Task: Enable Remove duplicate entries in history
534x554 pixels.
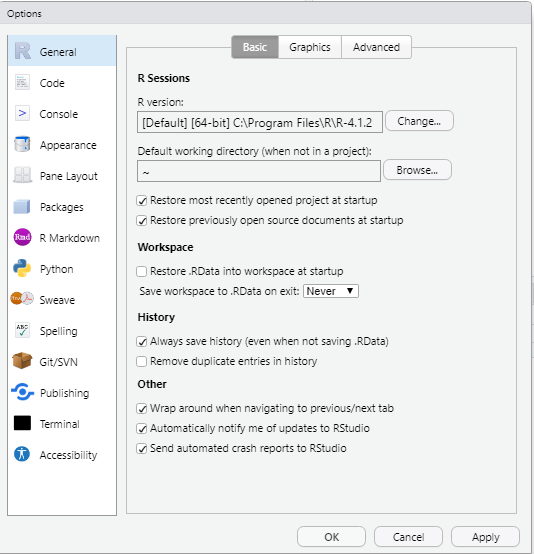Action: click(x=142, y=361)
